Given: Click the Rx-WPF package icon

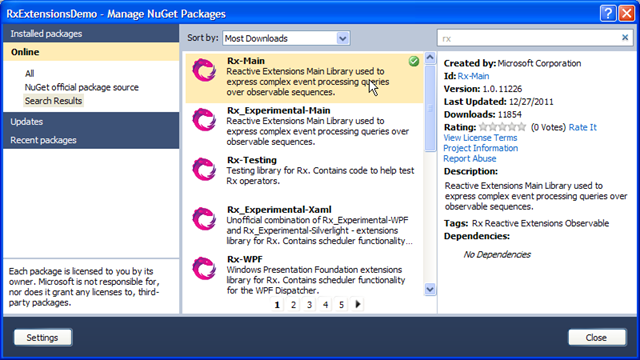Looking at the screenshot, I should tap(204, 268).
